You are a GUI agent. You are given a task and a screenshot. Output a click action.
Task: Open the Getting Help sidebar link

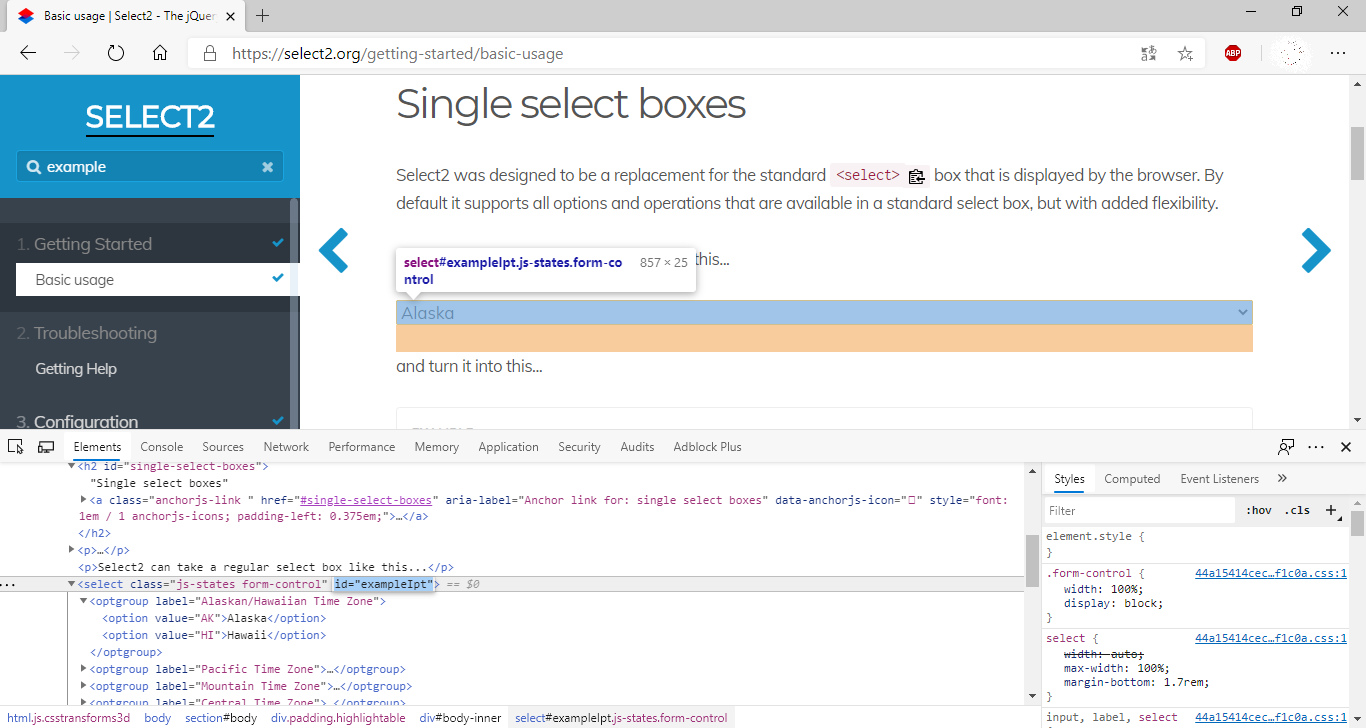coord(76,369)
